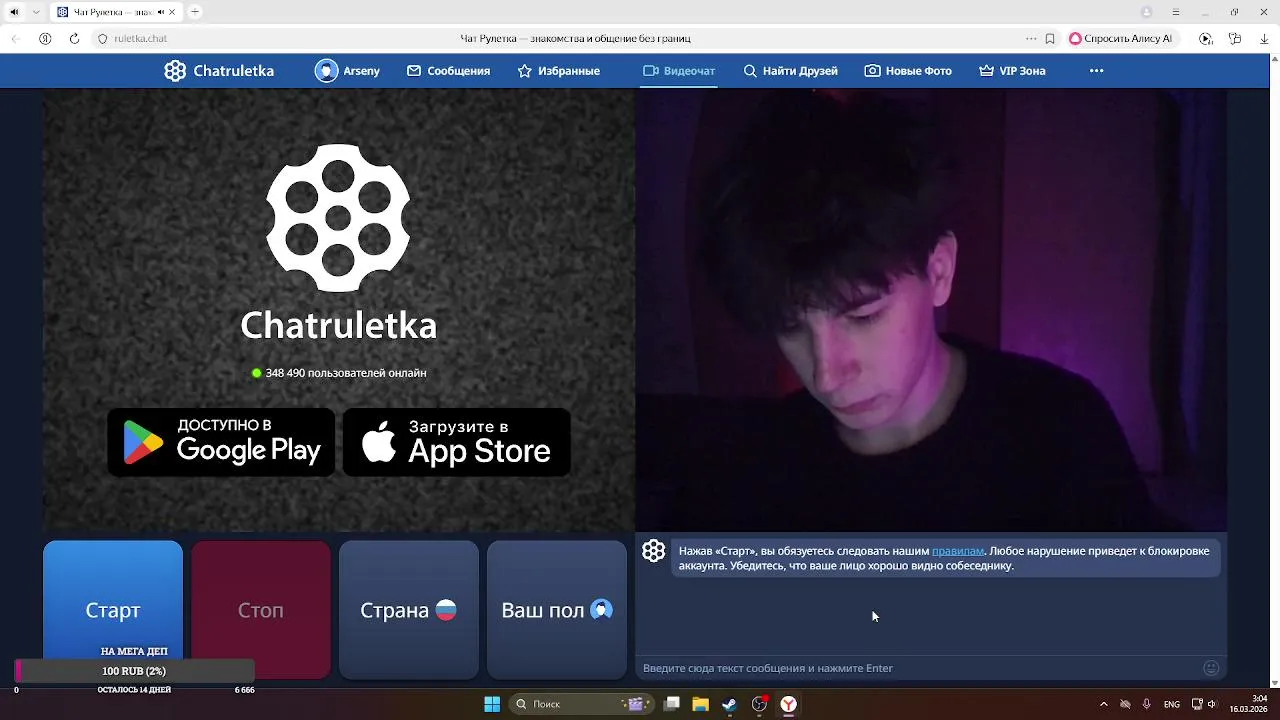Click the browser tab audio mute icon
This screenshot has height=720, width=1280.
coord(161,12)
